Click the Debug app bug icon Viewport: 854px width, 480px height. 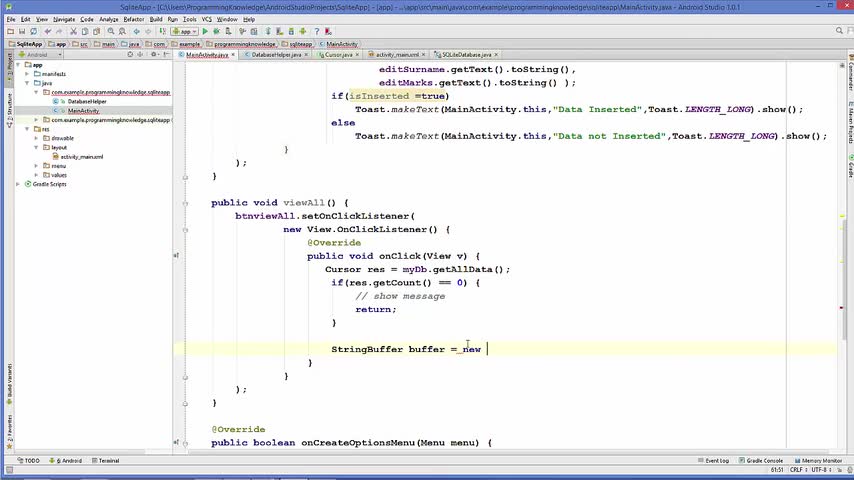[x=215, y=32]
